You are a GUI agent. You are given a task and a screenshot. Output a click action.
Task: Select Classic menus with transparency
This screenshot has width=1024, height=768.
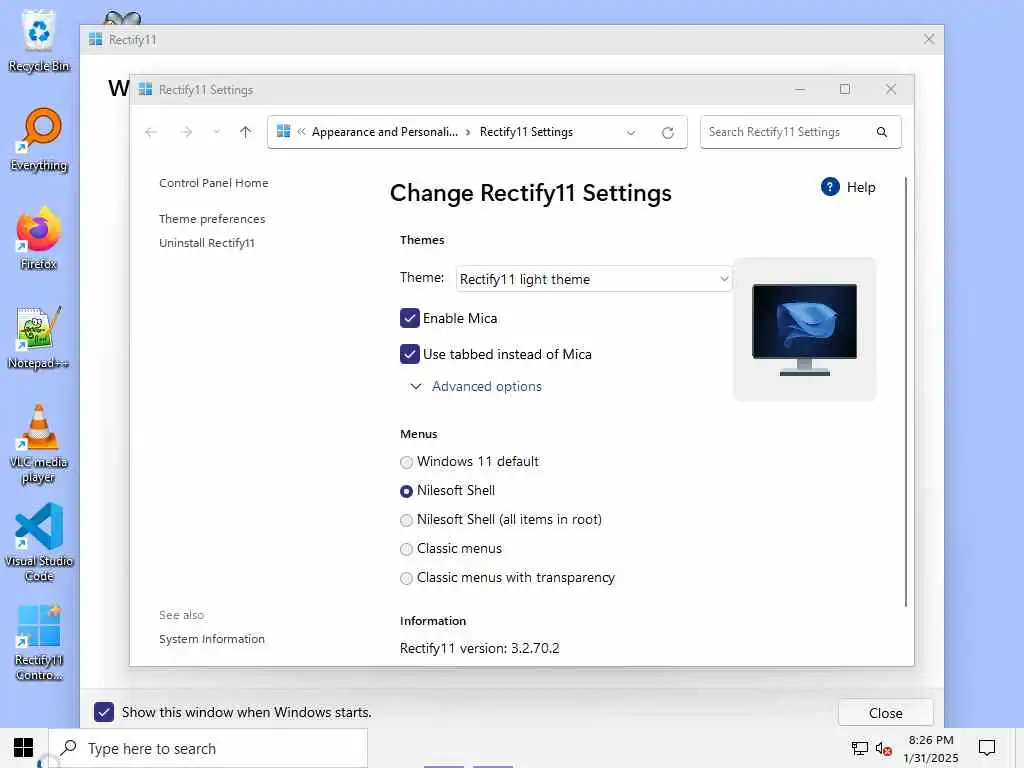406,579
